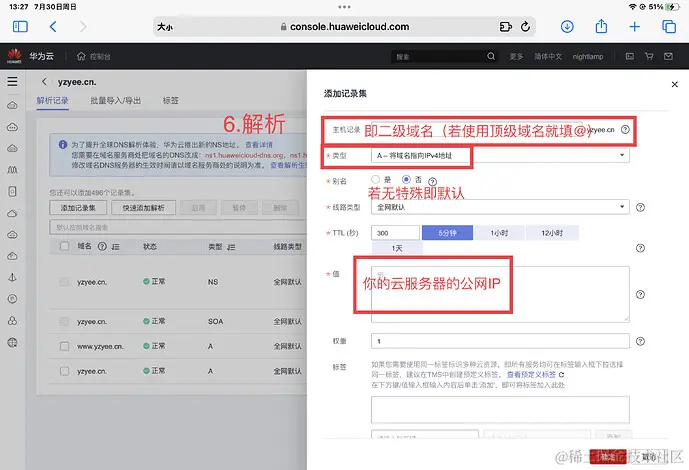Click the TTL 300 input field
The image size is (689, 470).
pyautogui.click(x=395, y=233)
